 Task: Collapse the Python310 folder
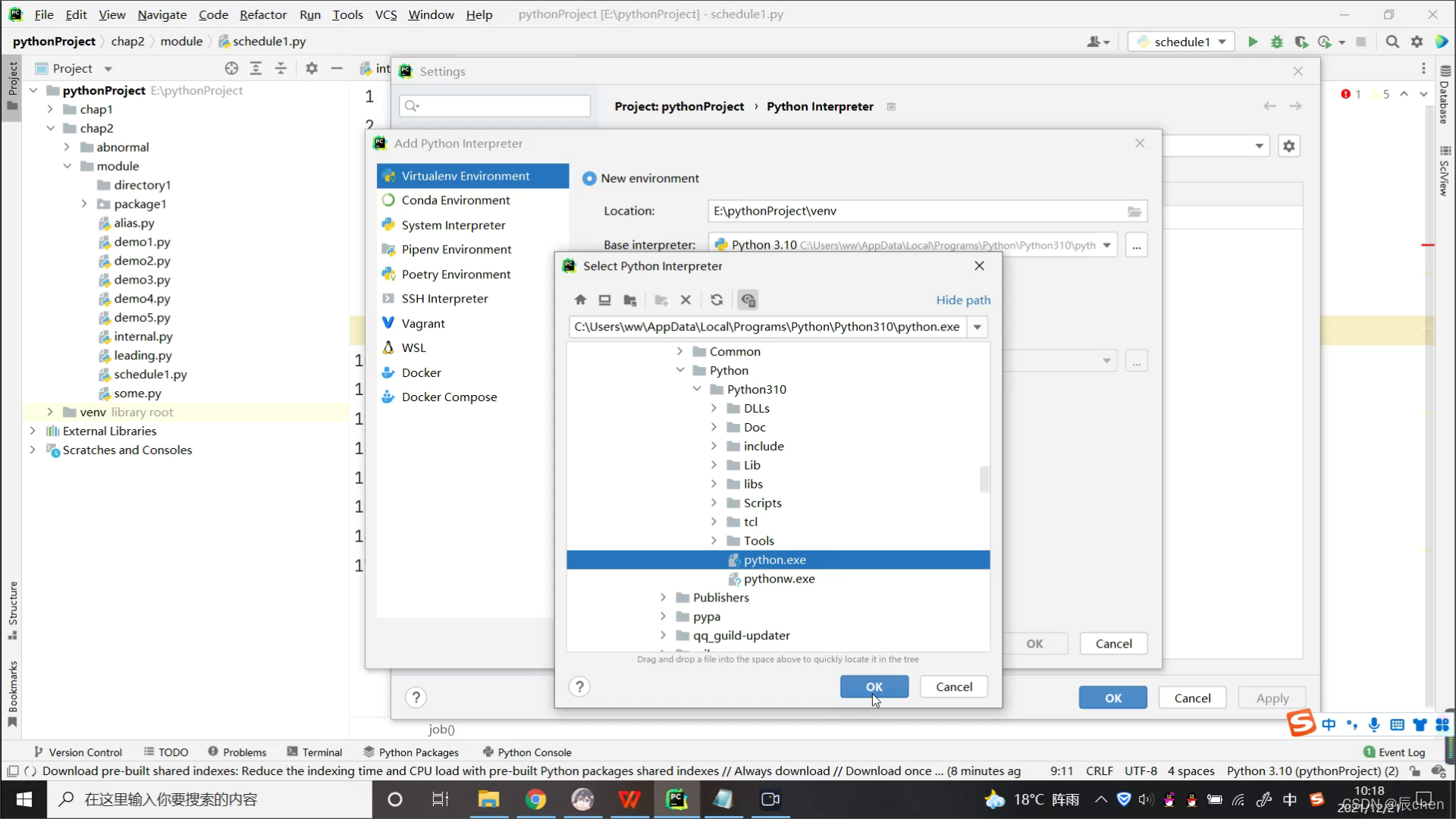pos(697,389)
